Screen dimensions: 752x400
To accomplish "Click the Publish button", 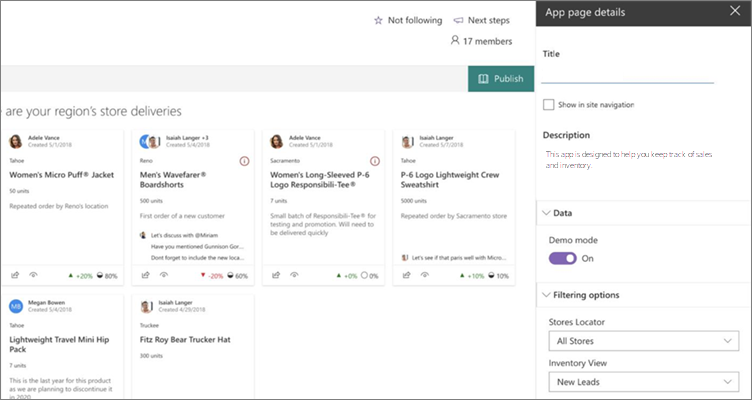I will pos(501,79).
